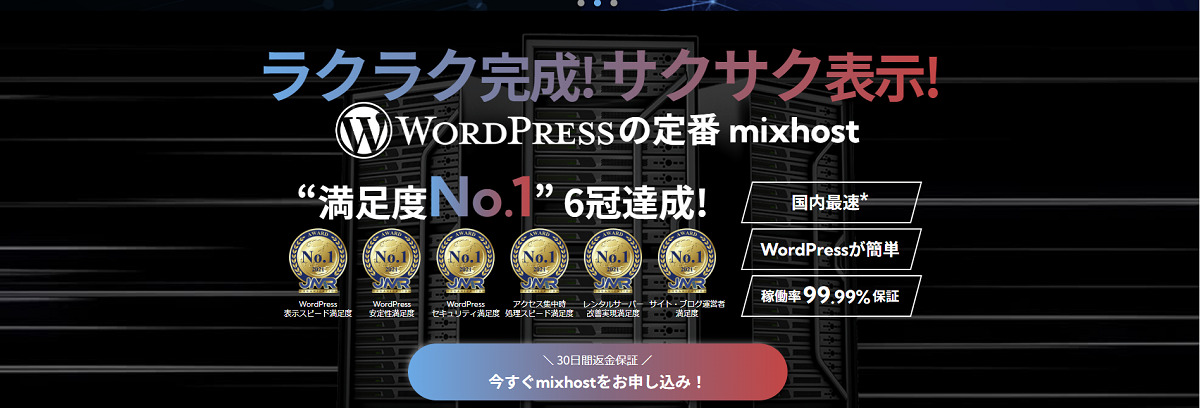This screenshot has height=408, width=1200.
Task: Select the アクセス集中時処理スピード満足度 medal
Action: pyautogui.click(x=539, y=260)
